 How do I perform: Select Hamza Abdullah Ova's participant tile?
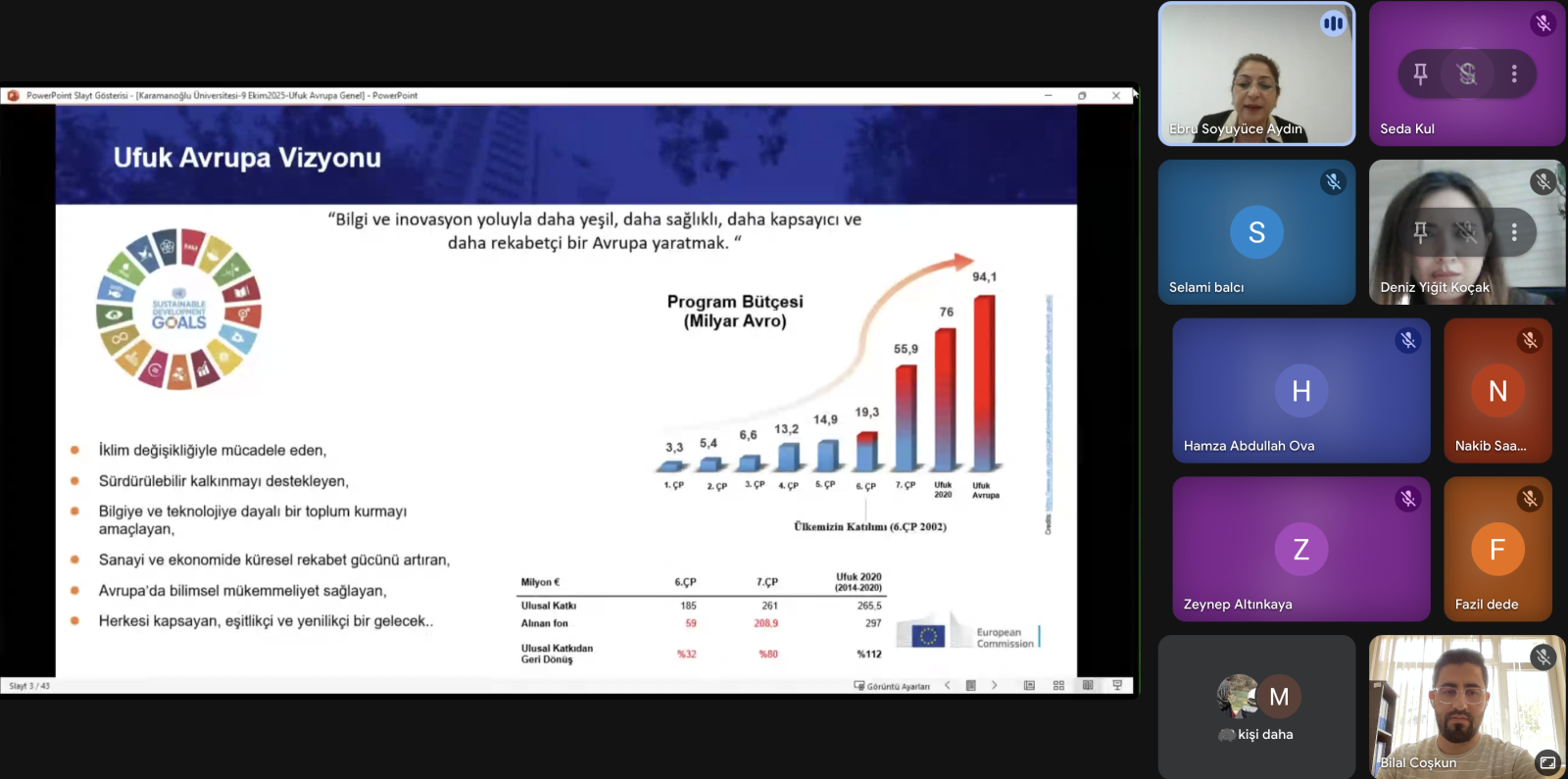tap(1300, 391)
